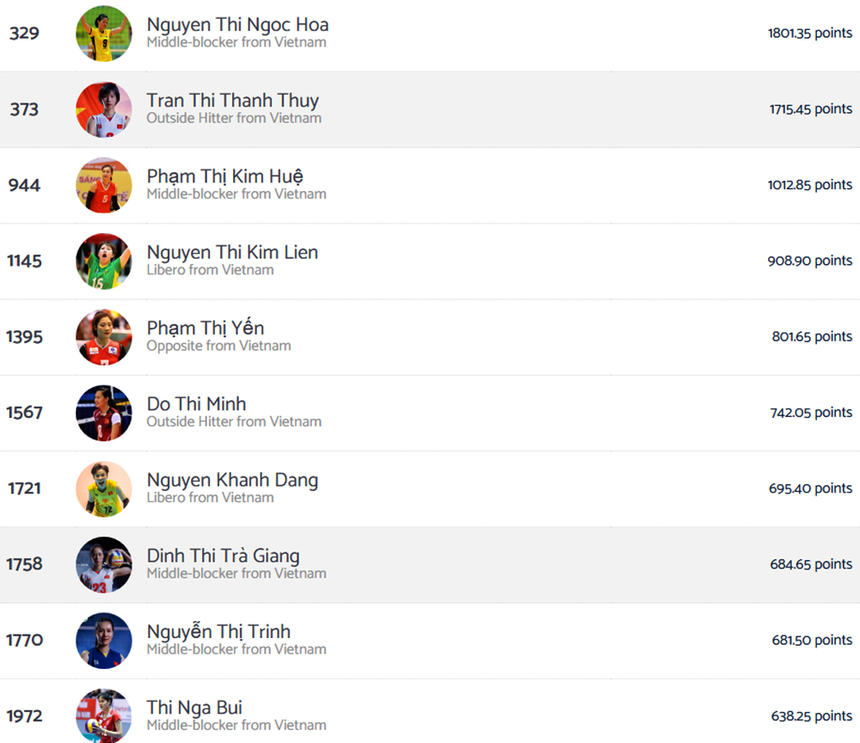Select the Nguyen Thi Kim Lien name

click(x=232, y=253)
